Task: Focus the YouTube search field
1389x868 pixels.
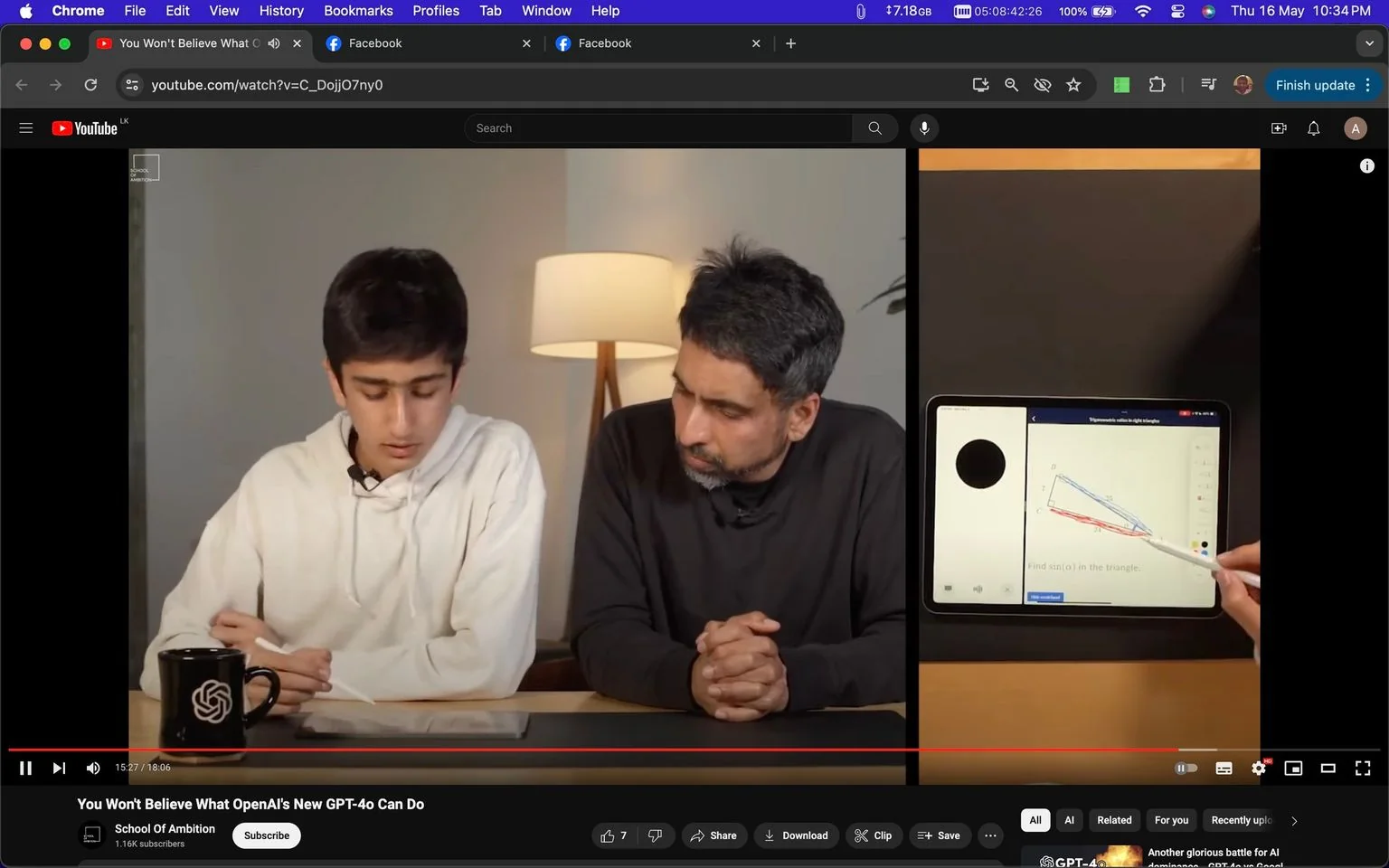Action: 658,128
